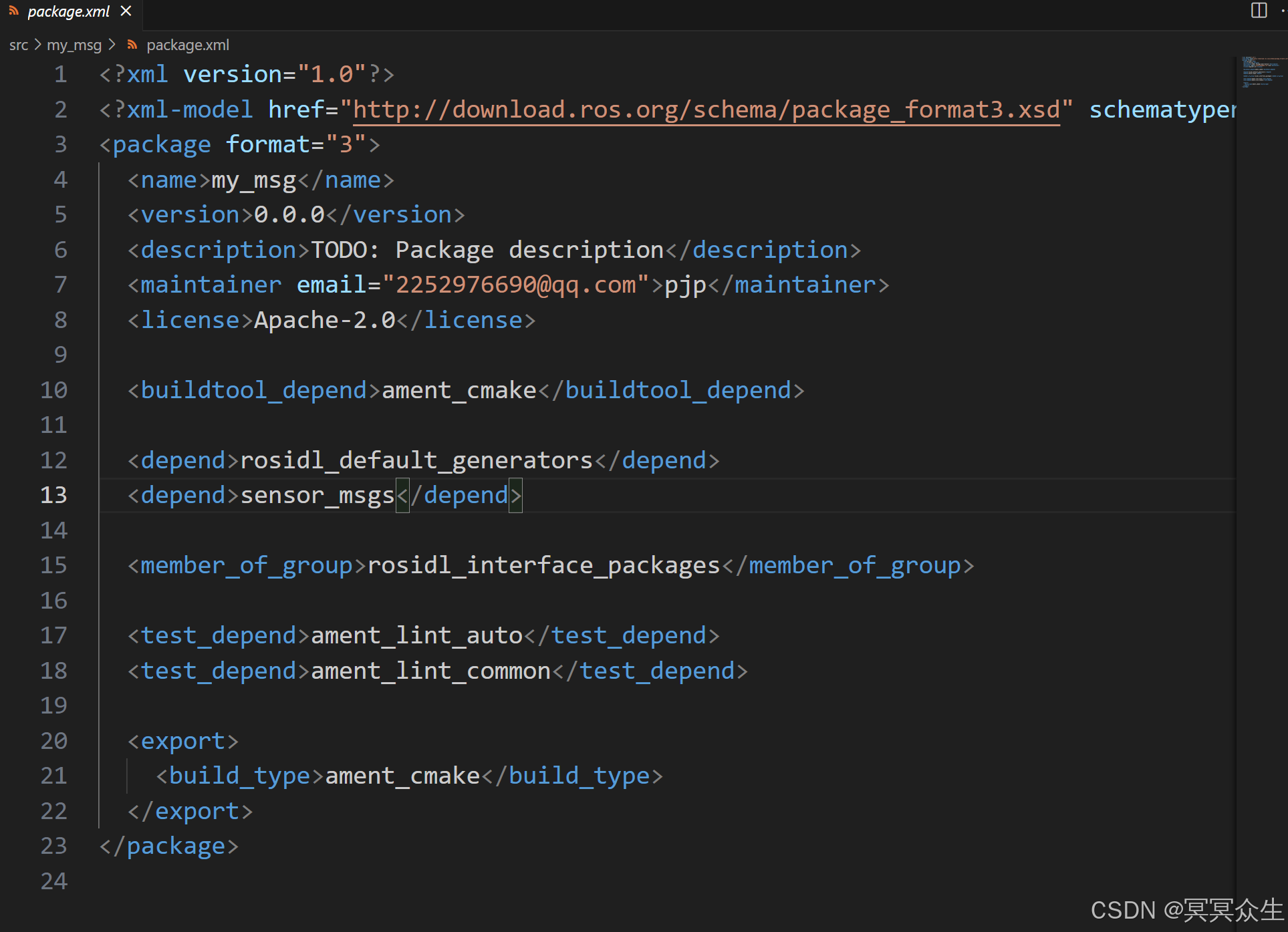Click the download.ros.org schema URL link

point(706,110)
